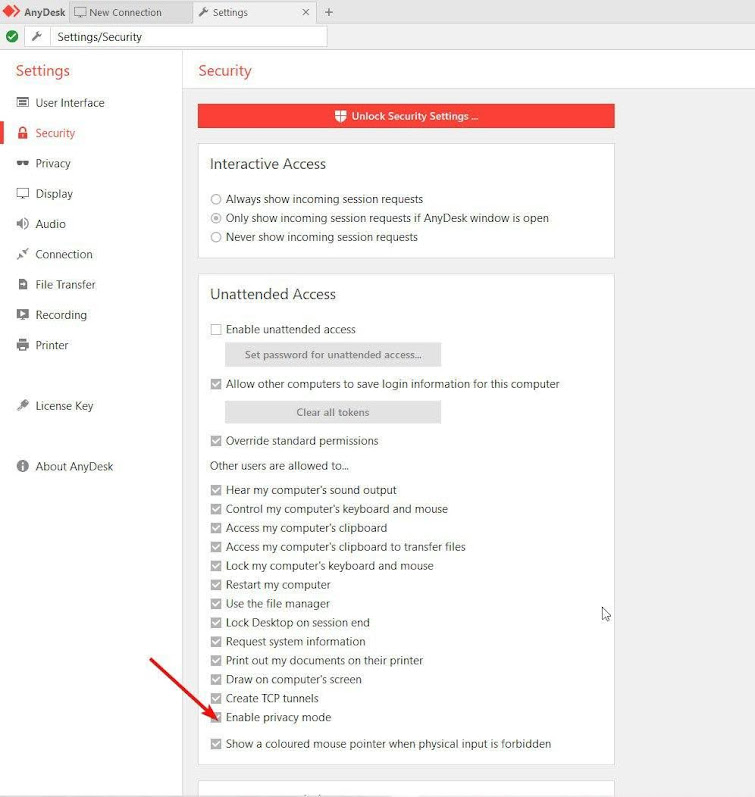Open the License Key page
755x797 pixels.
[x=64, y=406]
